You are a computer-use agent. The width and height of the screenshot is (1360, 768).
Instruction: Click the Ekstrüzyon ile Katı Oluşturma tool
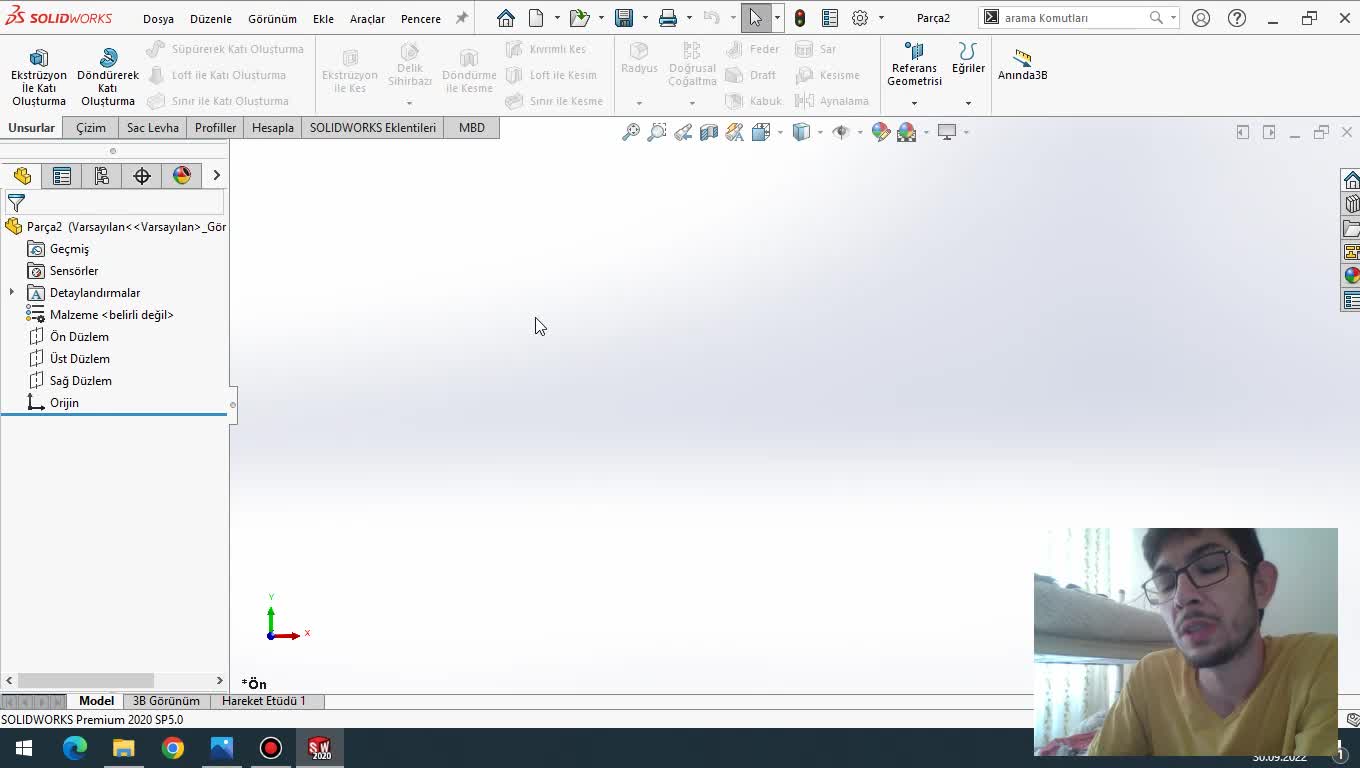coord(38,77)
